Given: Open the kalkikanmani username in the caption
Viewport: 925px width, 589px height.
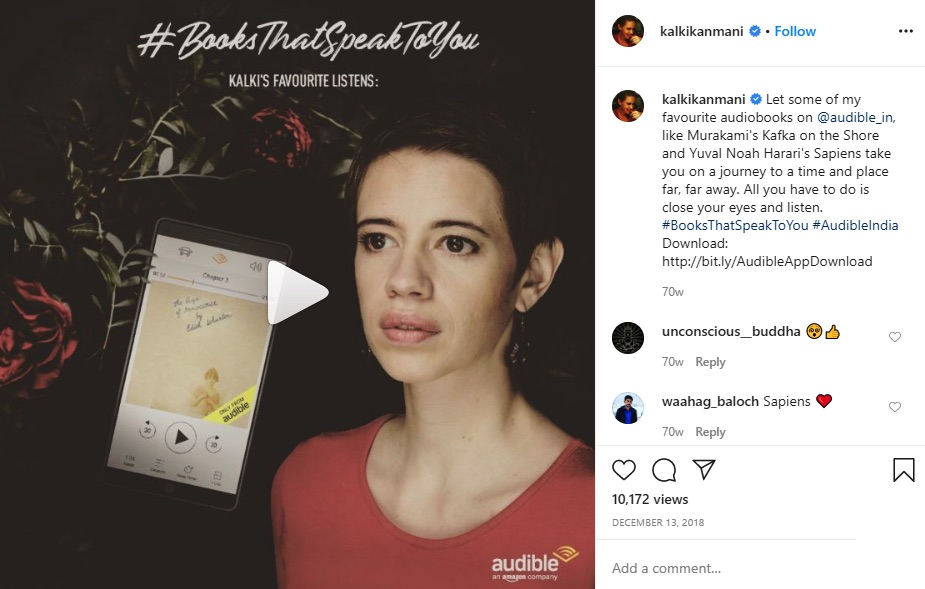Looking at the screenshot, I should click(703, 99).
